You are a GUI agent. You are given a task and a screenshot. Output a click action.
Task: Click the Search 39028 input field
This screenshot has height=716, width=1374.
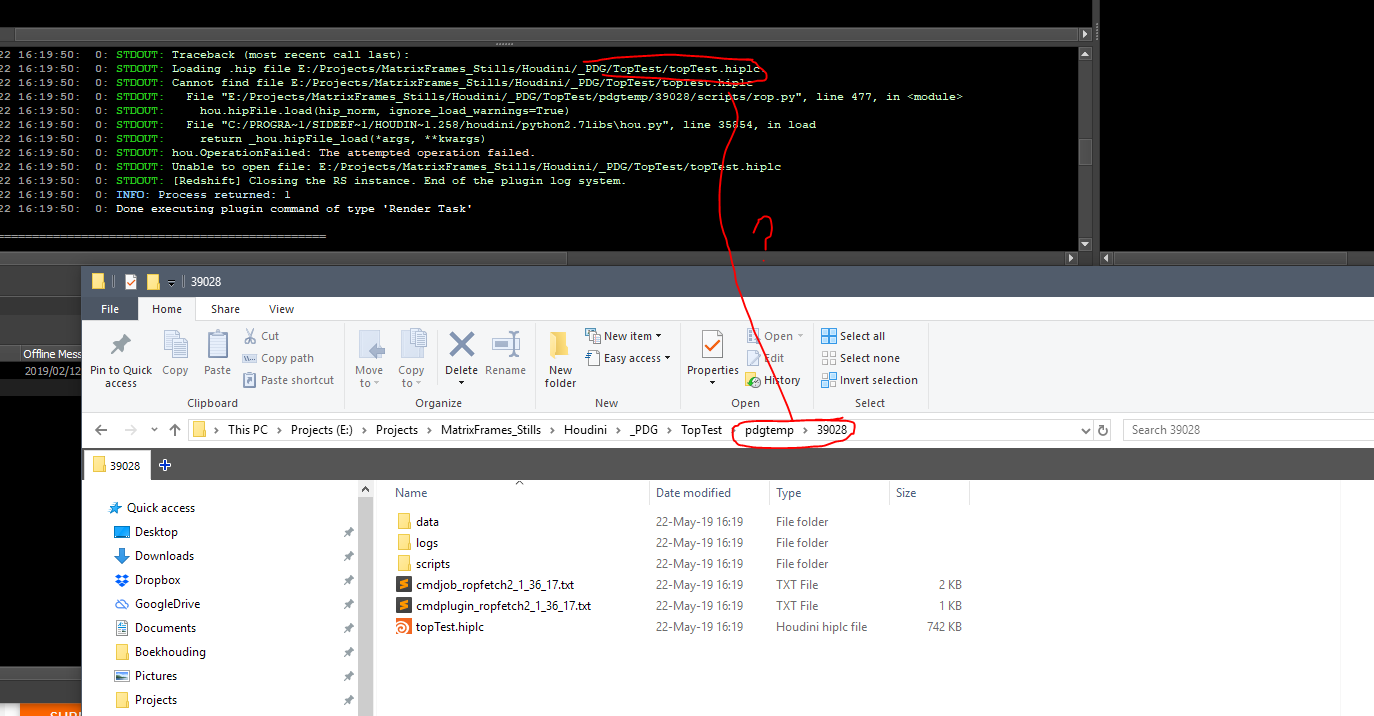click(1247, 430)
